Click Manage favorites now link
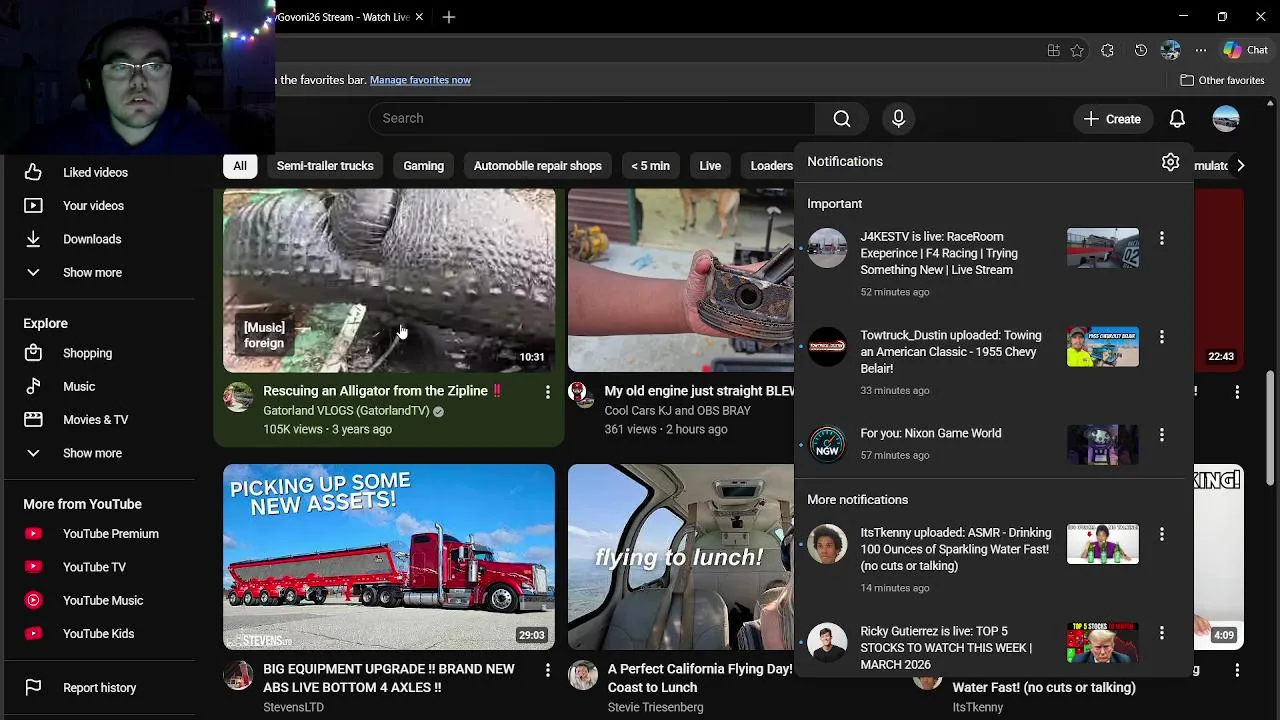Viewport: 1280px width, 720px height. (420, 80)
